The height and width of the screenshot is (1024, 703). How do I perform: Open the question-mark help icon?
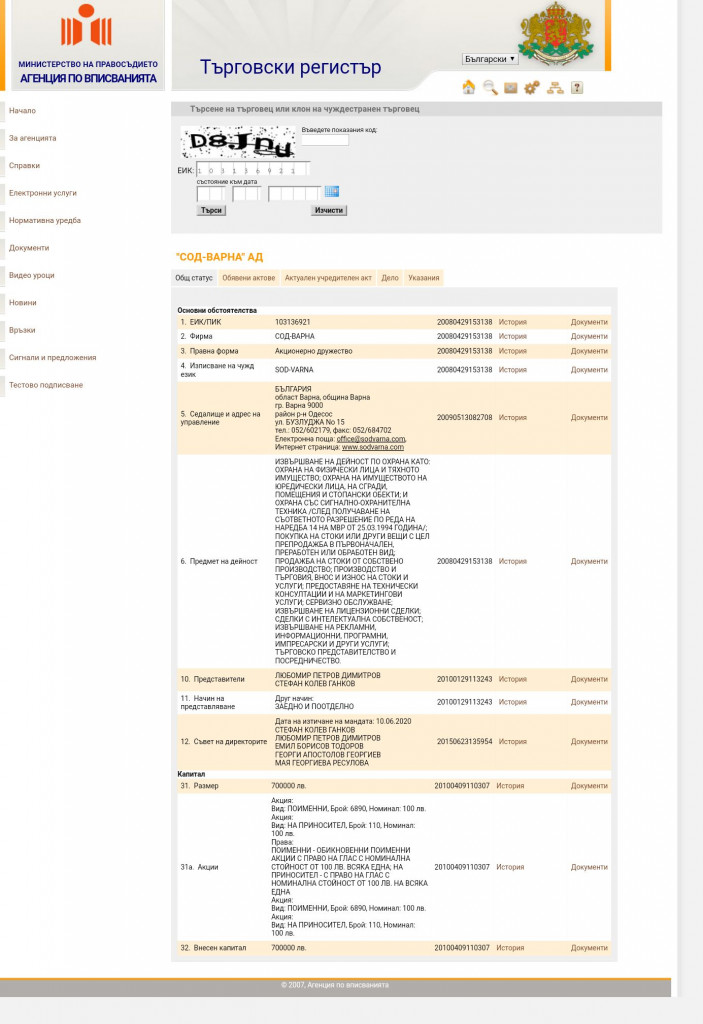[x=577, y=88]
